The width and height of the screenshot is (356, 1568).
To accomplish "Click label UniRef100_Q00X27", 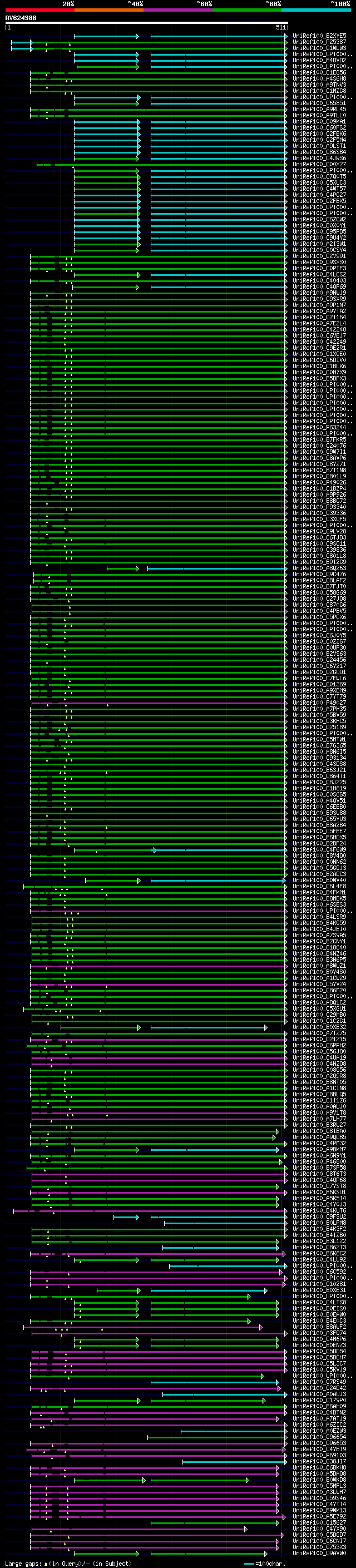I will point(319,165).
